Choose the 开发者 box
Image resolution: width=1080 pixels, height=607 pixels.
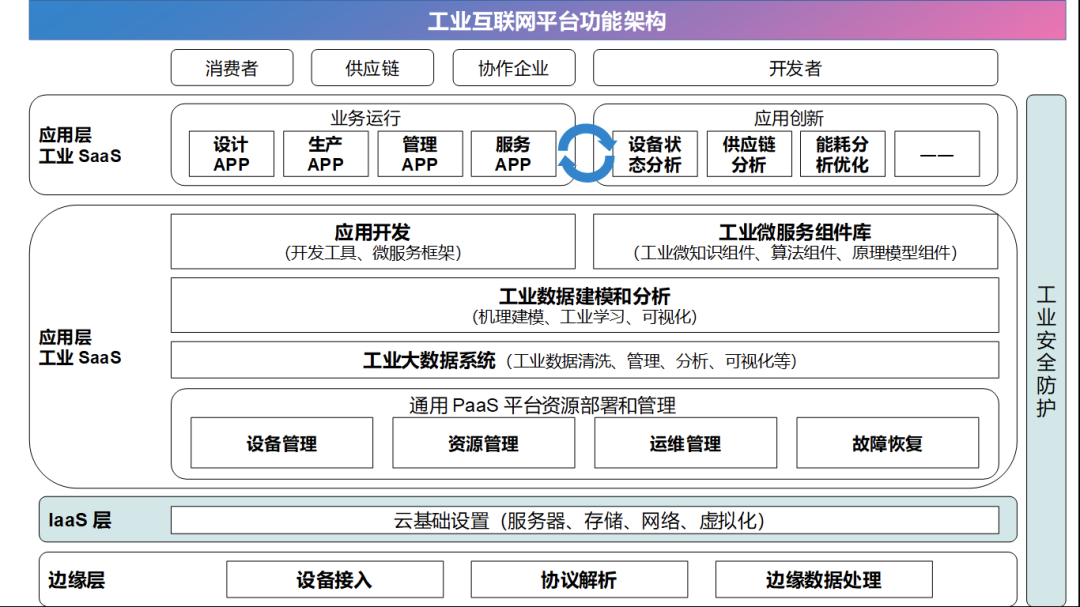point(795,68)
